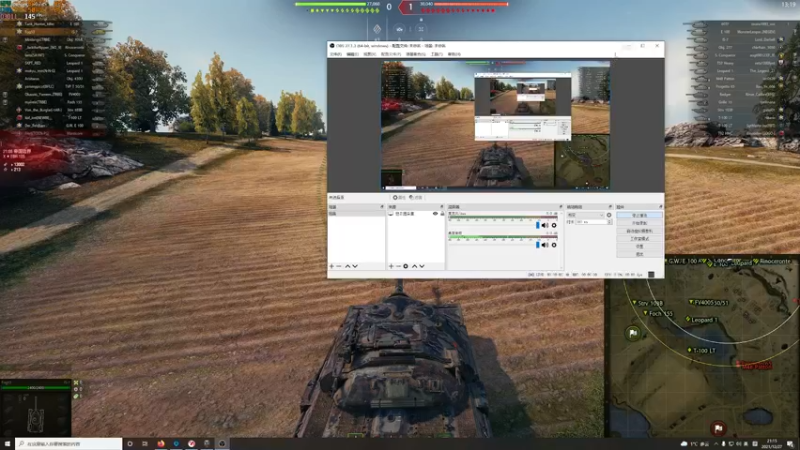800x450 pixels.
Task: Toggle lock icon of display capture source
Action: pos(442,214)
